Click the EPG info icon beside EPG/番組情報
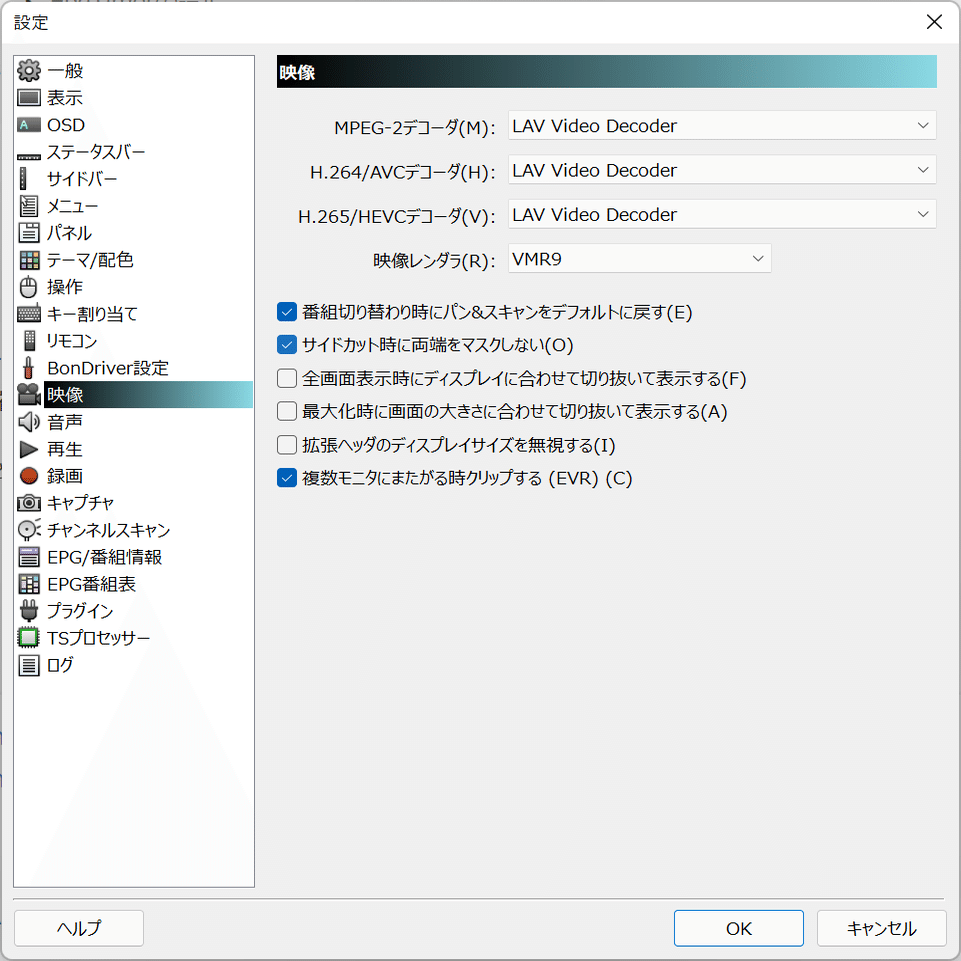This screenshot has height=961, width=961. tap(29, 556)
